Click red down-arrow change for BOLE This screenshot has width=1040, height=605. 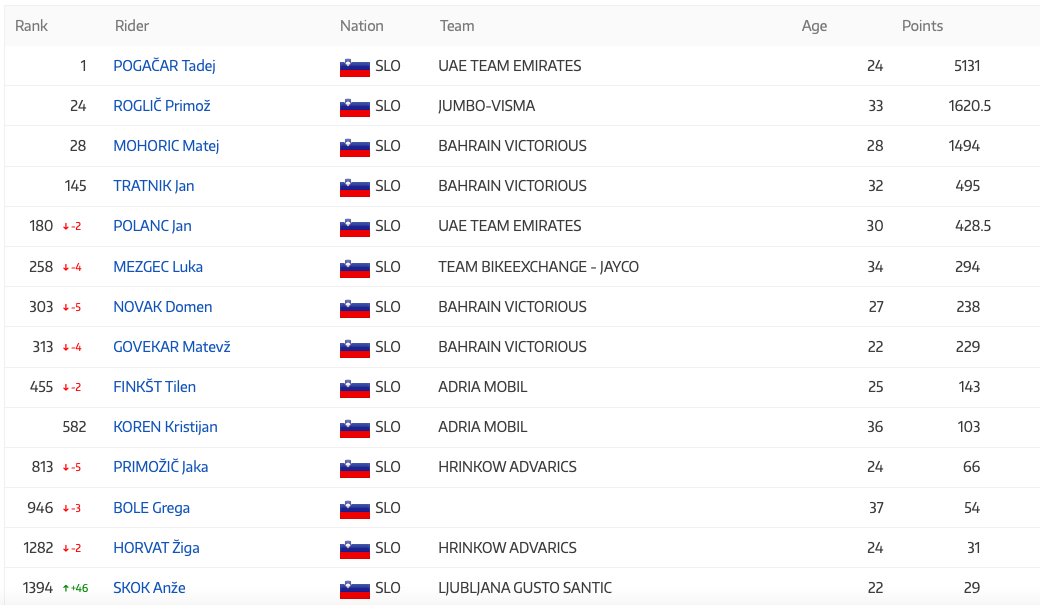72,509
